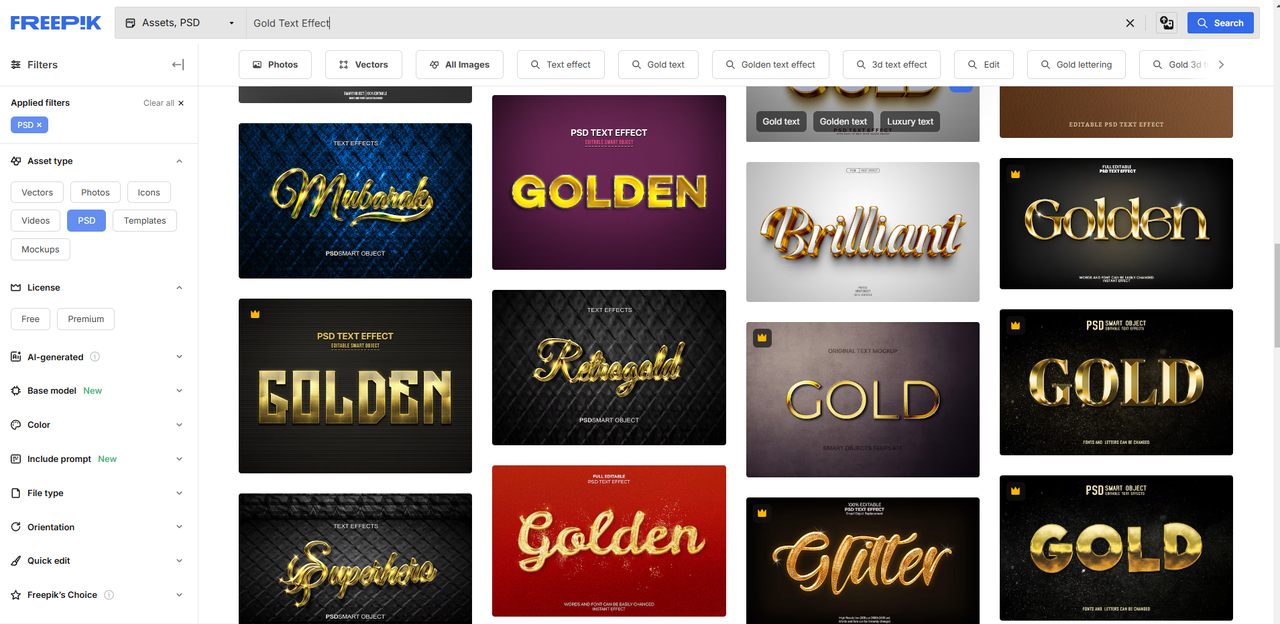The image size is (1280, 624).
Task: Click the Filters sliders icon
Action: pyautogui.click(x=16, y=64)
